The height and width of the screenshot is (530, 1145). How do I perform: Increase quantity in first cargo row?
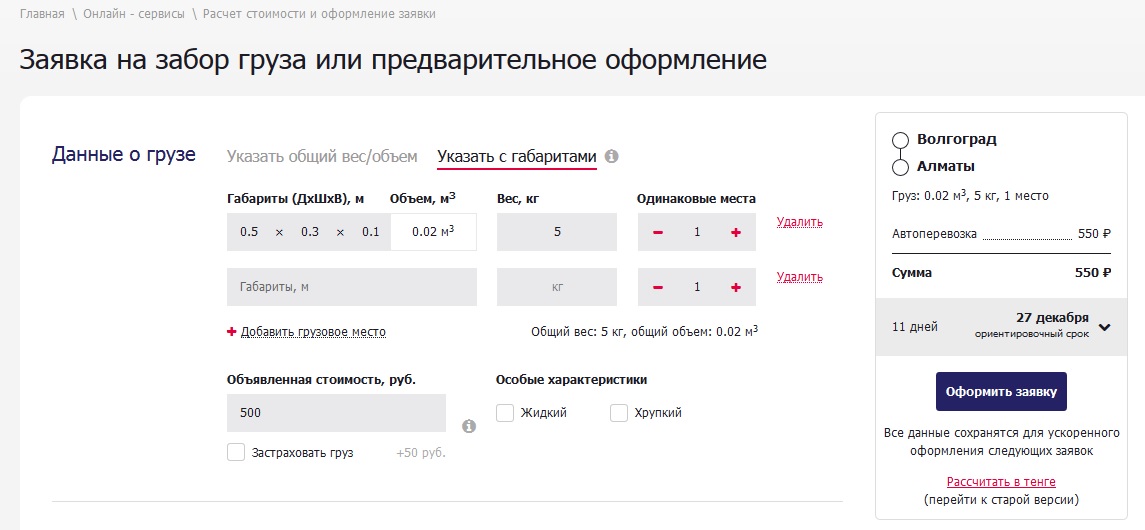pos(736,232)
